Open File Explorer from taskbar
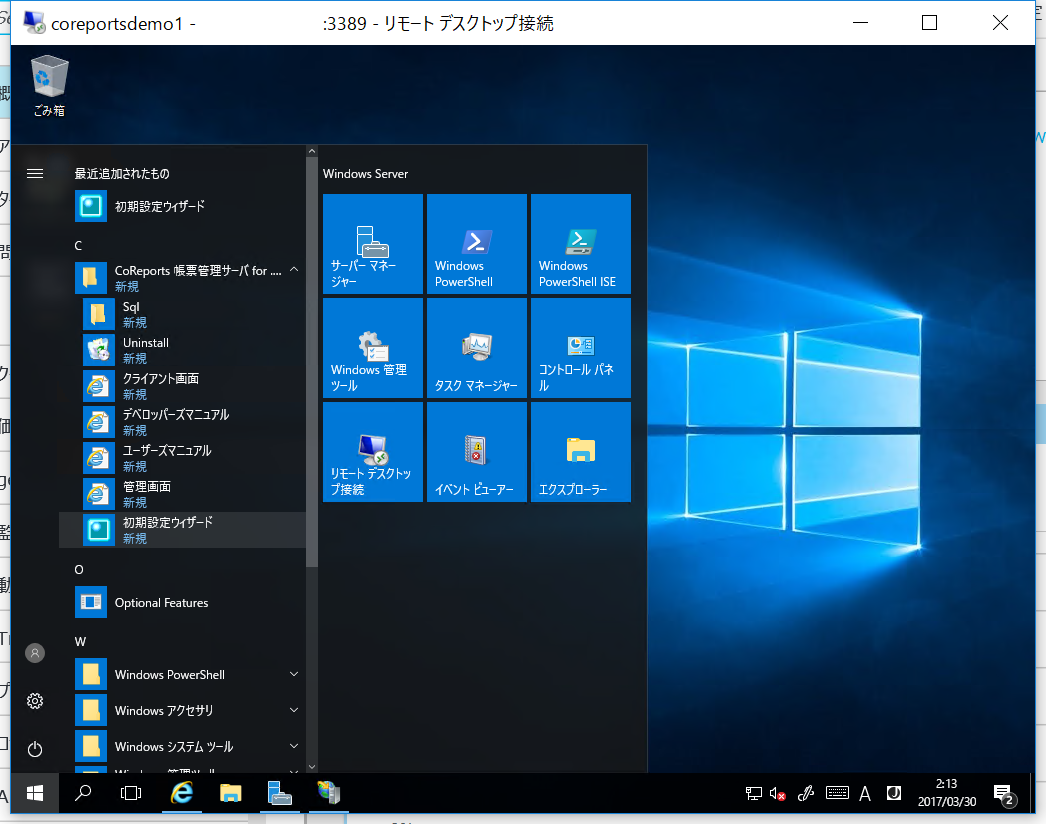The width and height of the screenshot is (1046, 824). coord(231,793)
